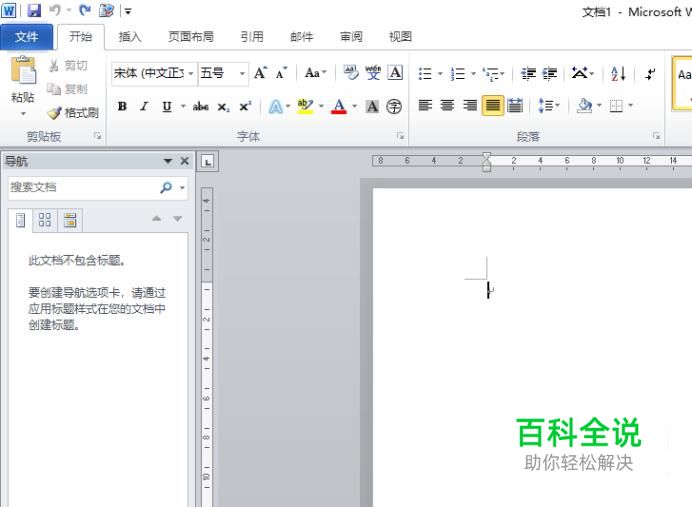Click the Undo arrow icon

(55, 10)
